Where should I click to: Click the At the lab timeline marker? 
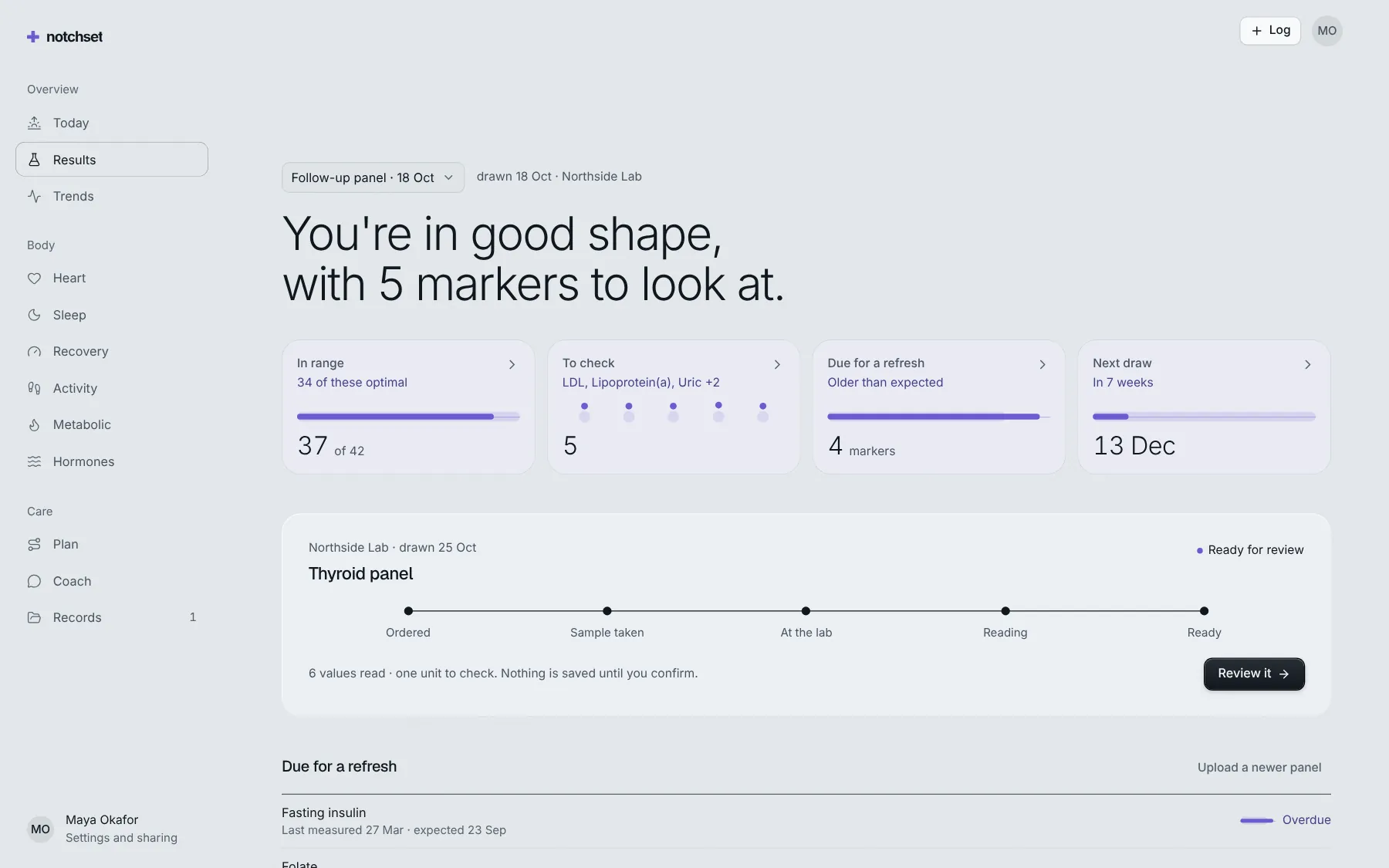pyautogui.click(x=806, y=611)
